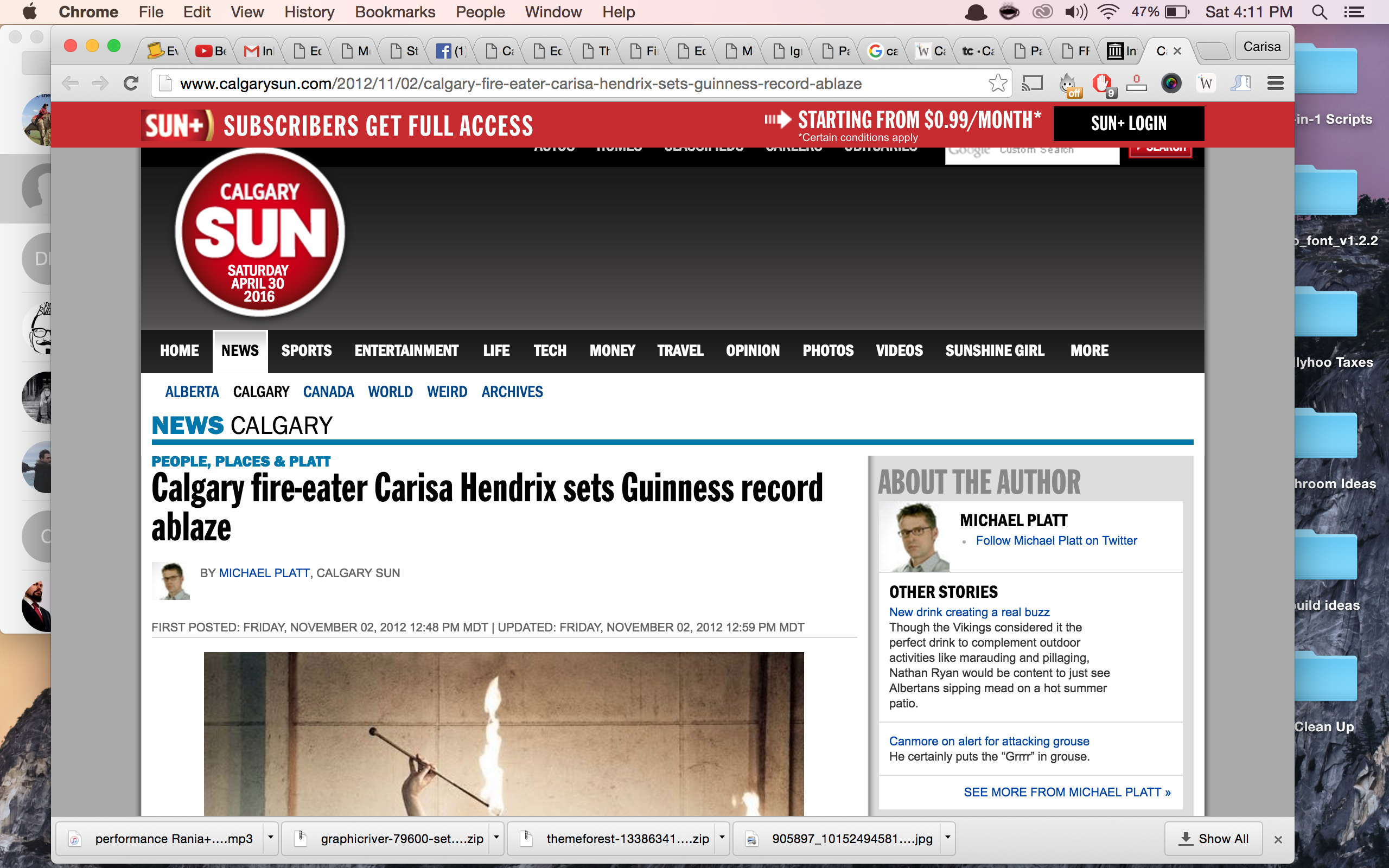The width and height of the screenshot is (1389, 868).
Task: Open the TECH section
Action: point(550,351)
